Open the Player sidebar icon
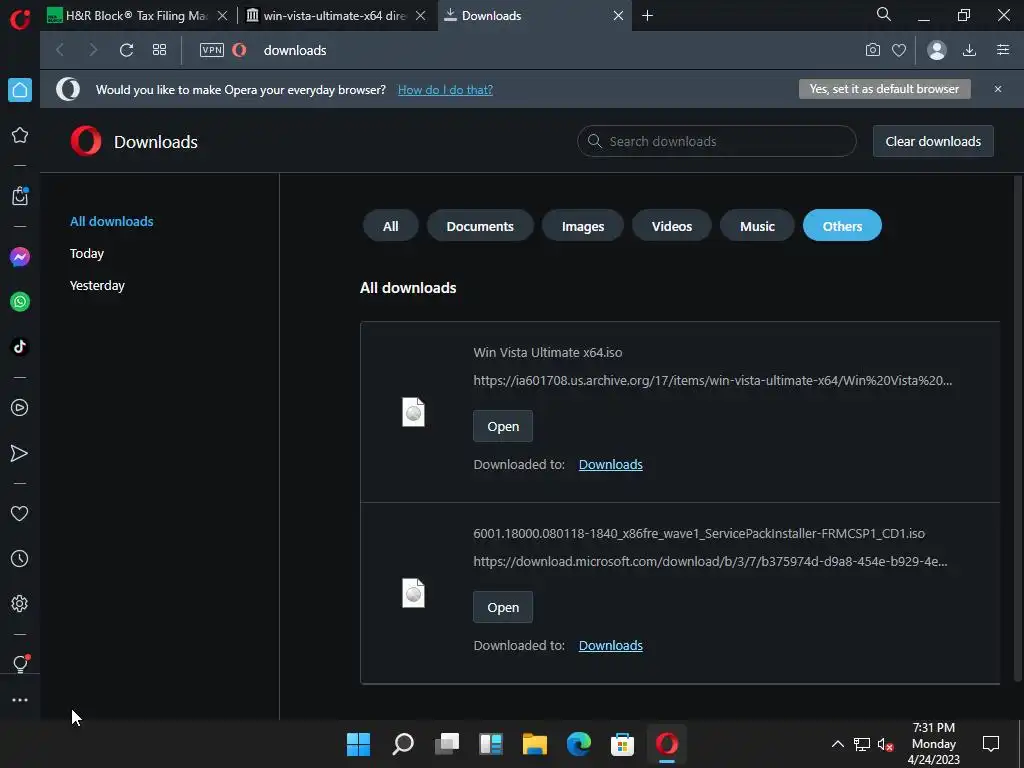 pos(20,408)
